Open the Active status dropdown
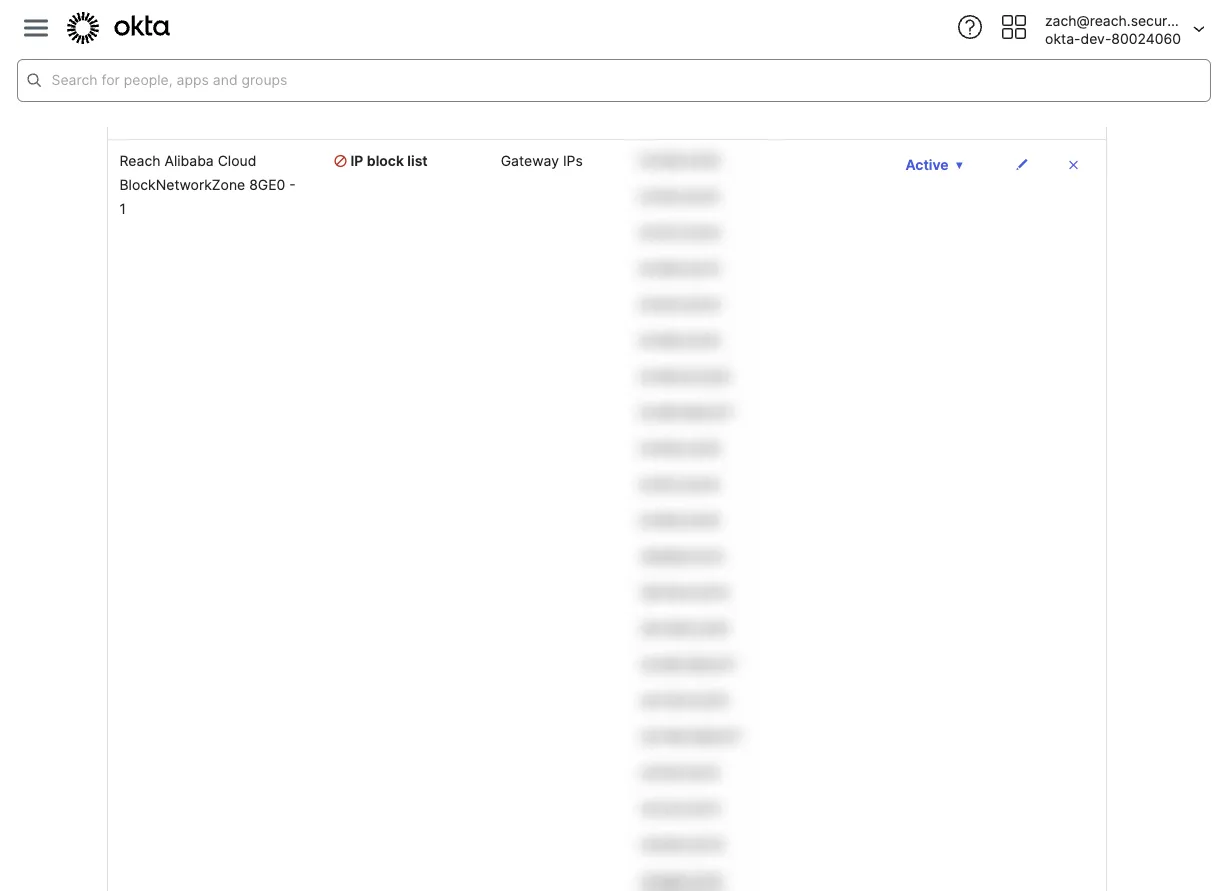Viewport: 1219px width, 891px height. 934,165
